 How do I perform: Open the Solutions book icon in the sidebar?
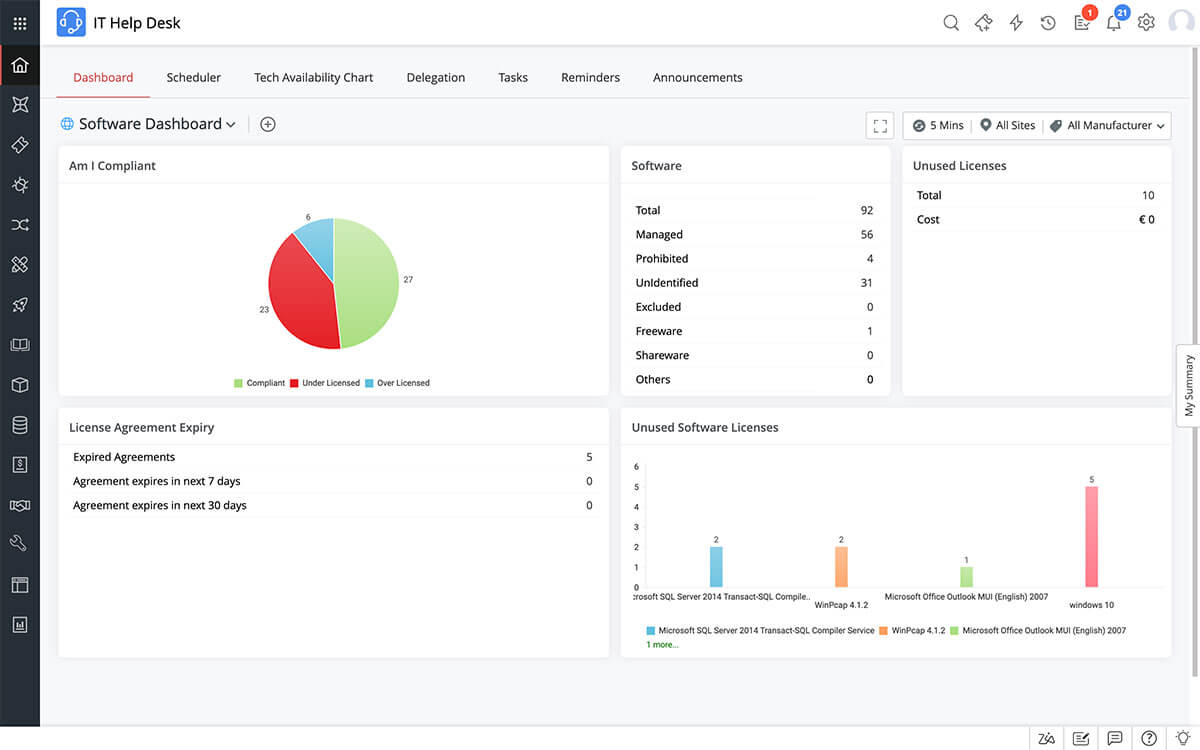[20, 344]
